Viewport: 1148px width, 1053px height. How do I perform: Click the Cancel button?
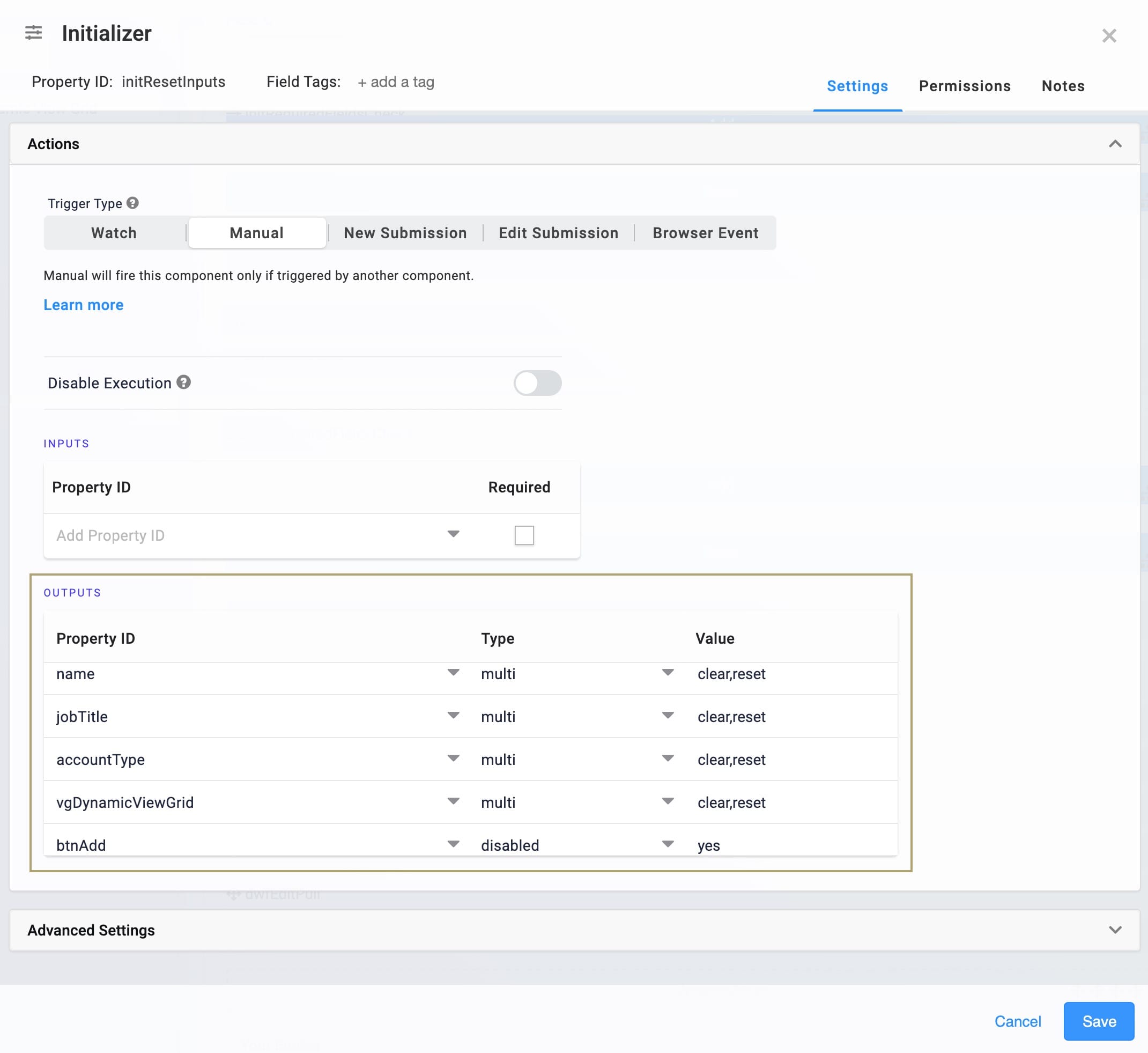[1018, 1021]
